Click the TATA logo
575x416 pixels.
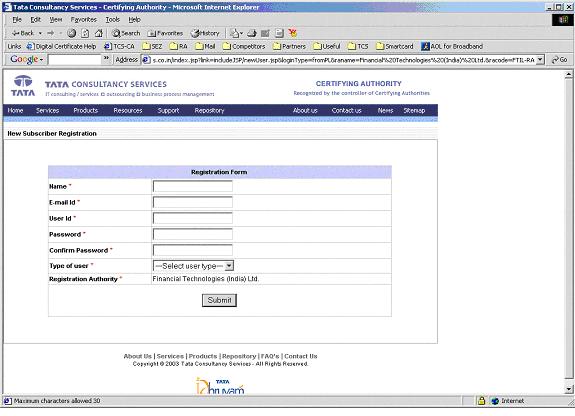(x=23, y=85)
